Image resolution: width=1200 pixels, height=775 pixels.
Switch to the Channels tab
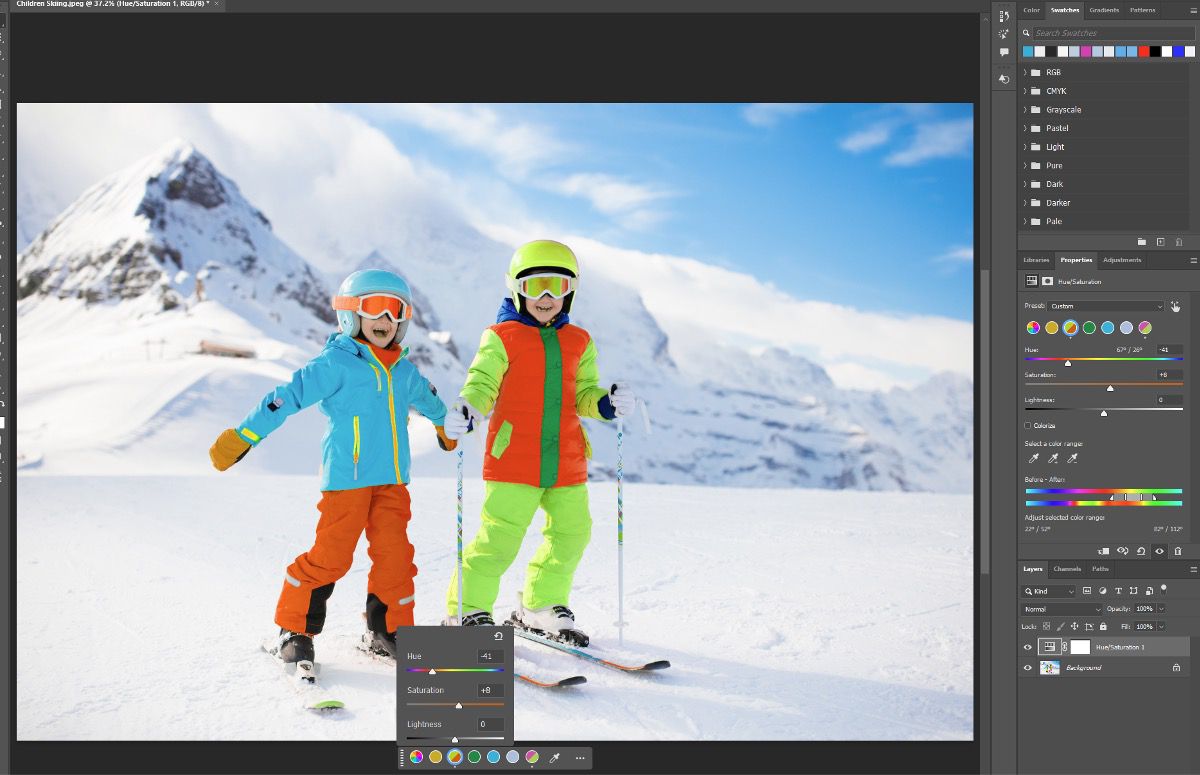click(x=1066, y=569)
